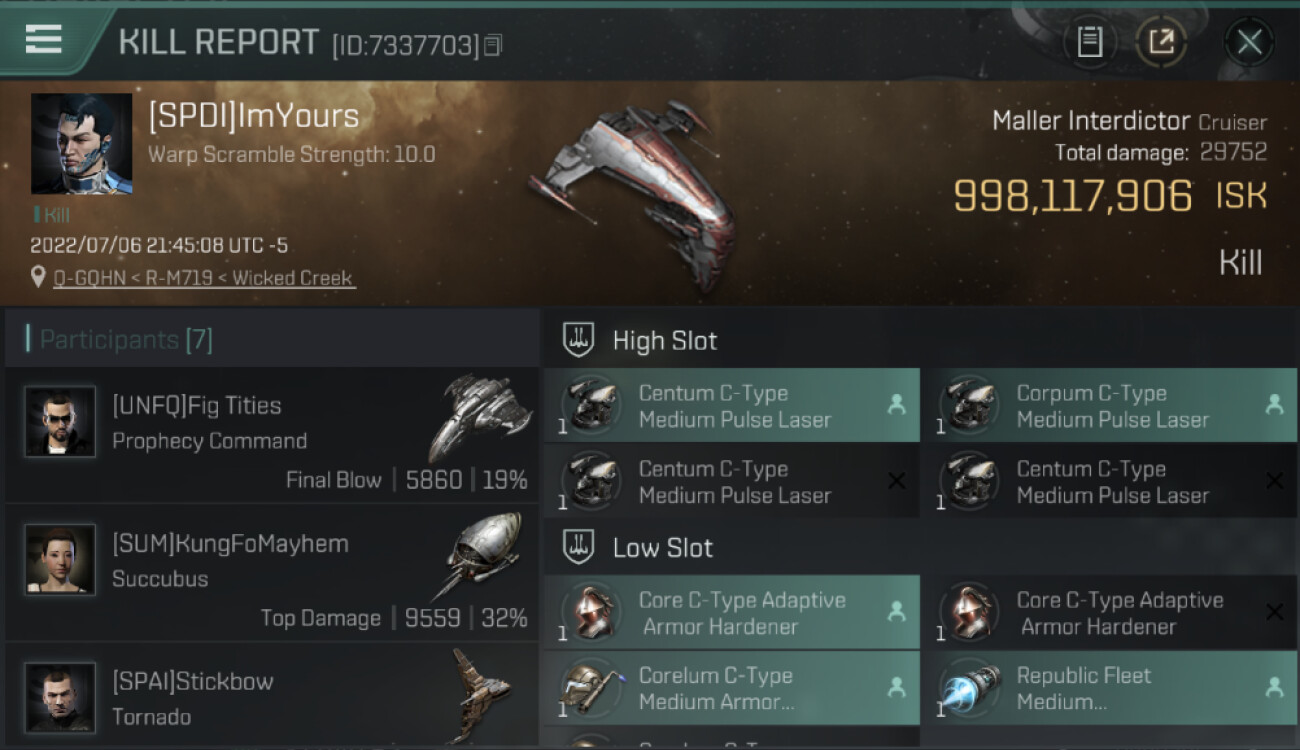
Task: Open Fig Tities character portrait
Action: (60, 422)
